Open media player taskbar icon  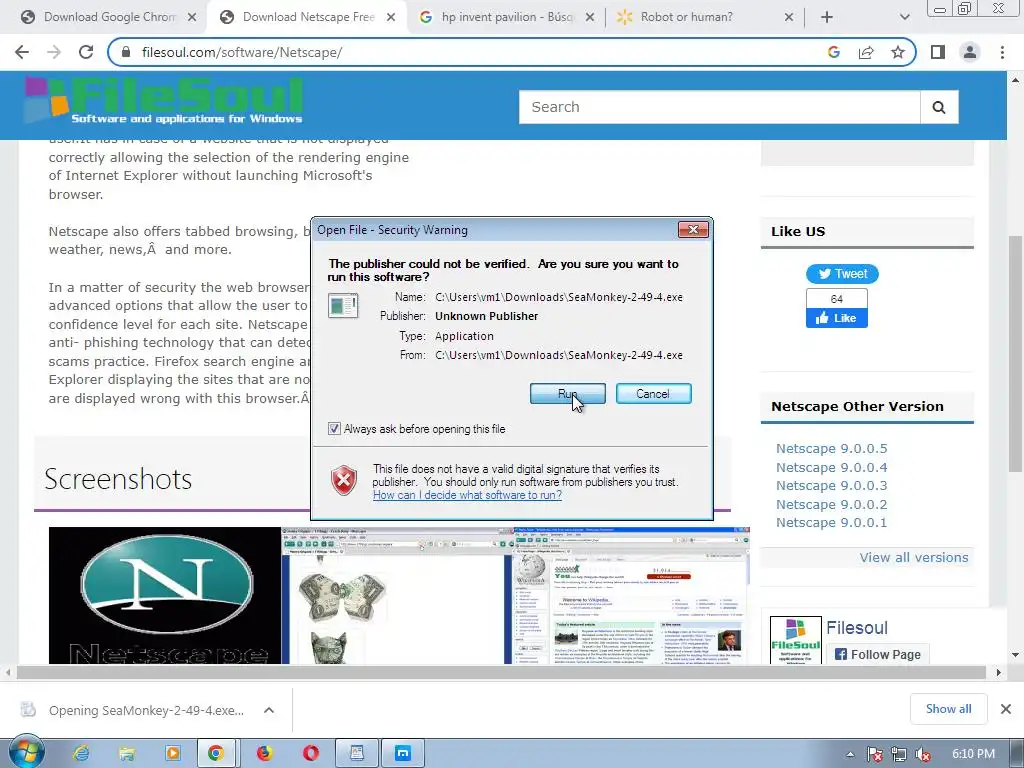pyautogui.click(x=172, y=753)
